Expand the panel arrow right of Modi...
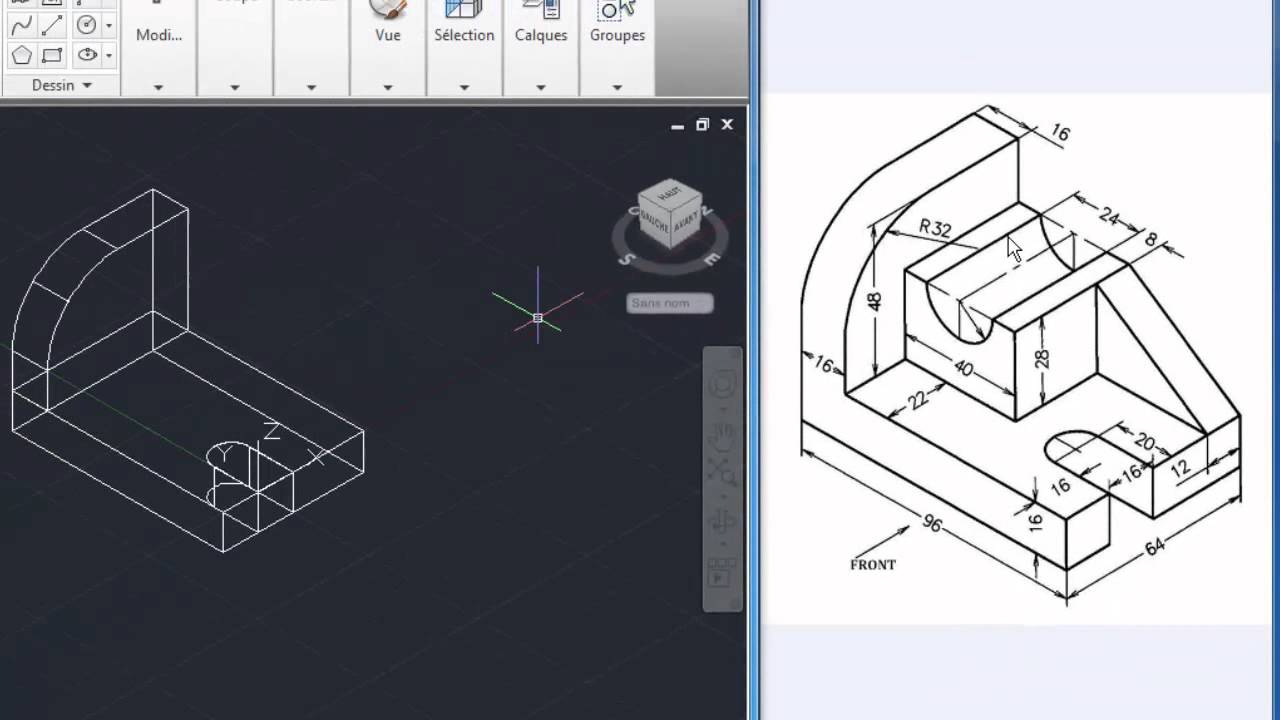The height and width of the screenshot is (720, 1280). click(235, 87)
